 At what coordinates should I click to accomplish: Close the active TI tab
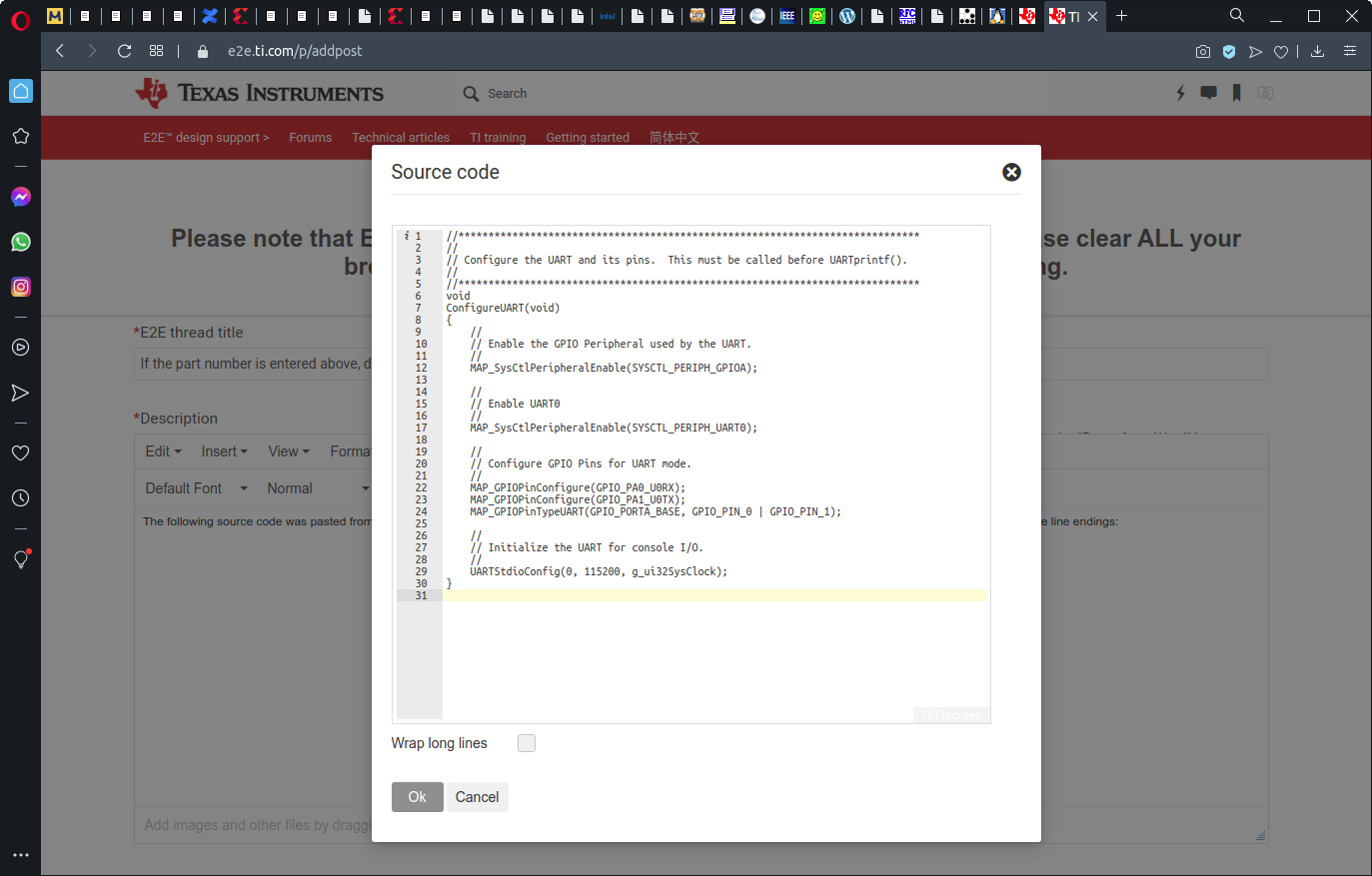pyautogui.click(x=1092, y=16)
